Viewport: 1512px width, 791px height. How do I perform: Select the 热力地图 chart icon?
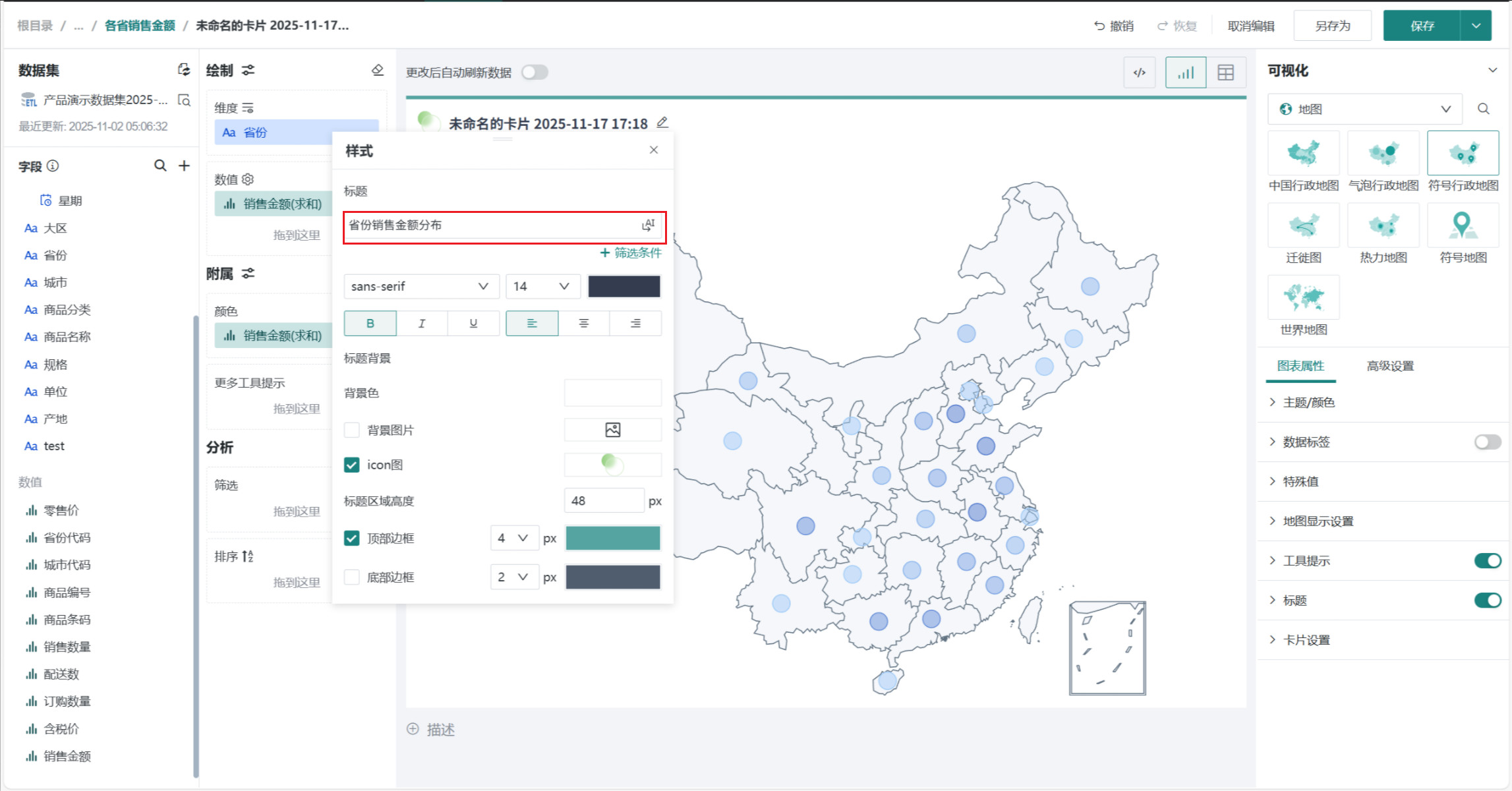tap(1383, 226)
